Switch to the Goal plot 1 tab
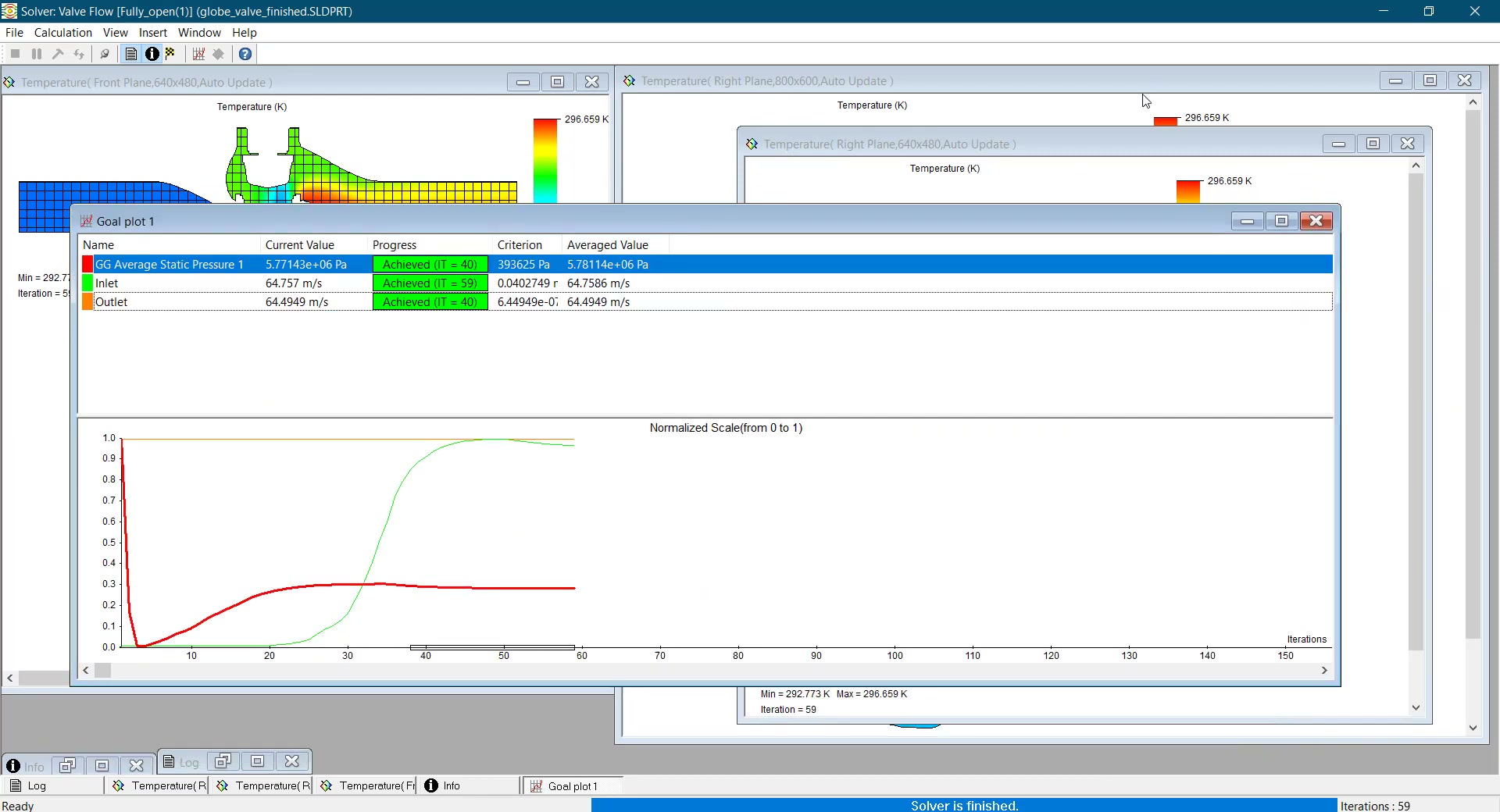1500x812 pixels. [x=573, y=785]
